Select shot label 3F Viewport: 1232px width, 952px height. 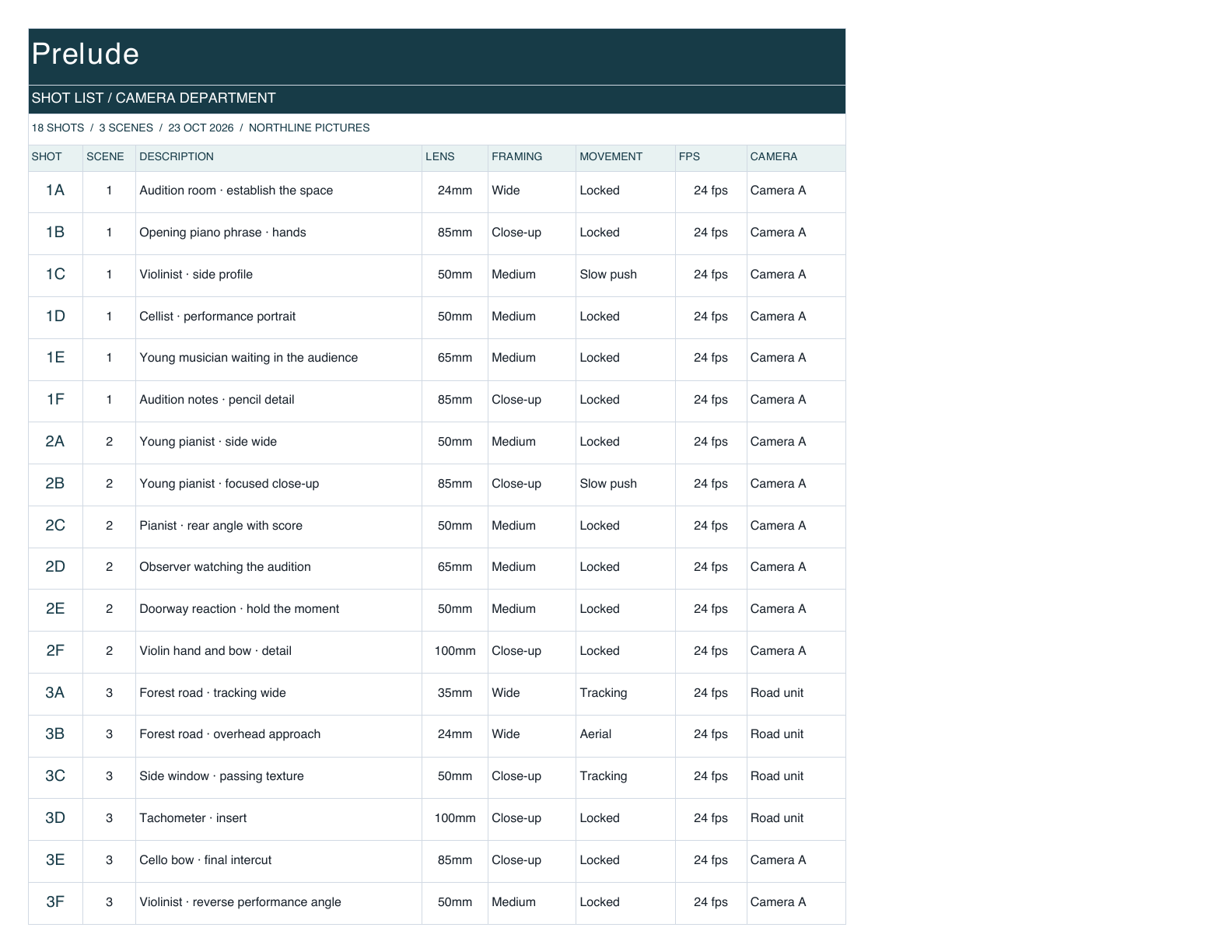55,902
